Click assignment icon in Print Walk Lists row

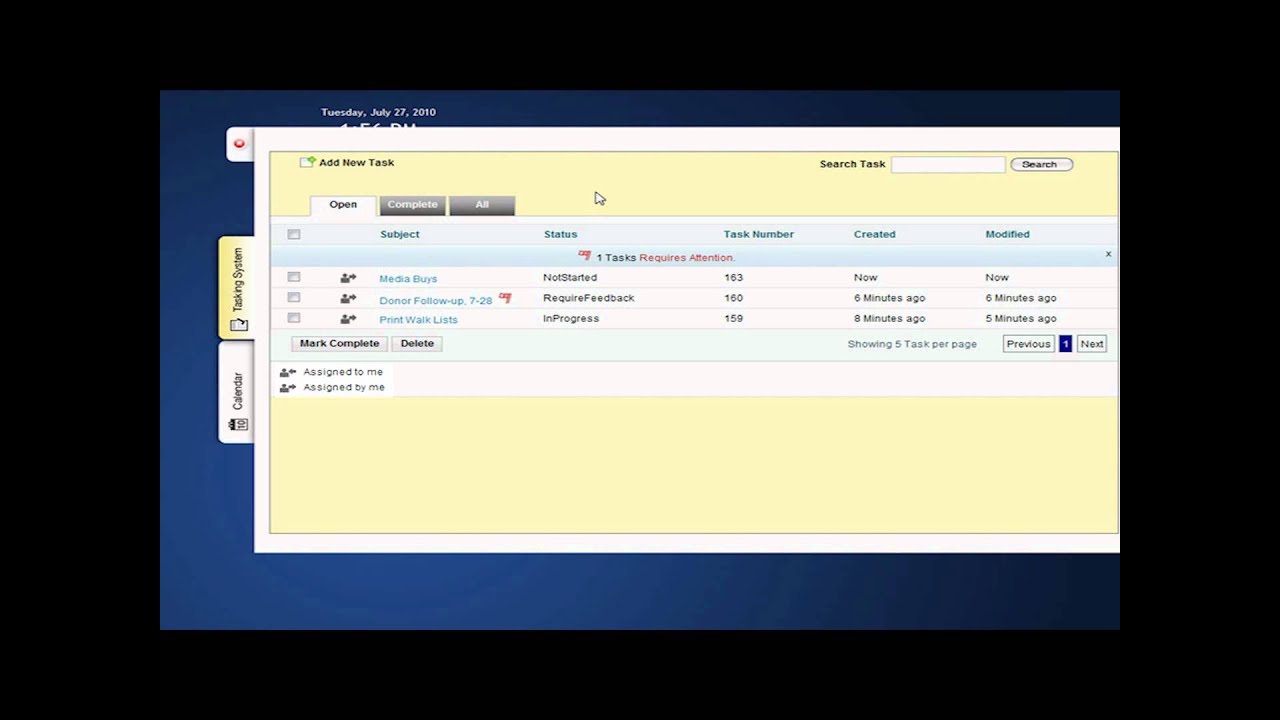[x=348, y=319]
